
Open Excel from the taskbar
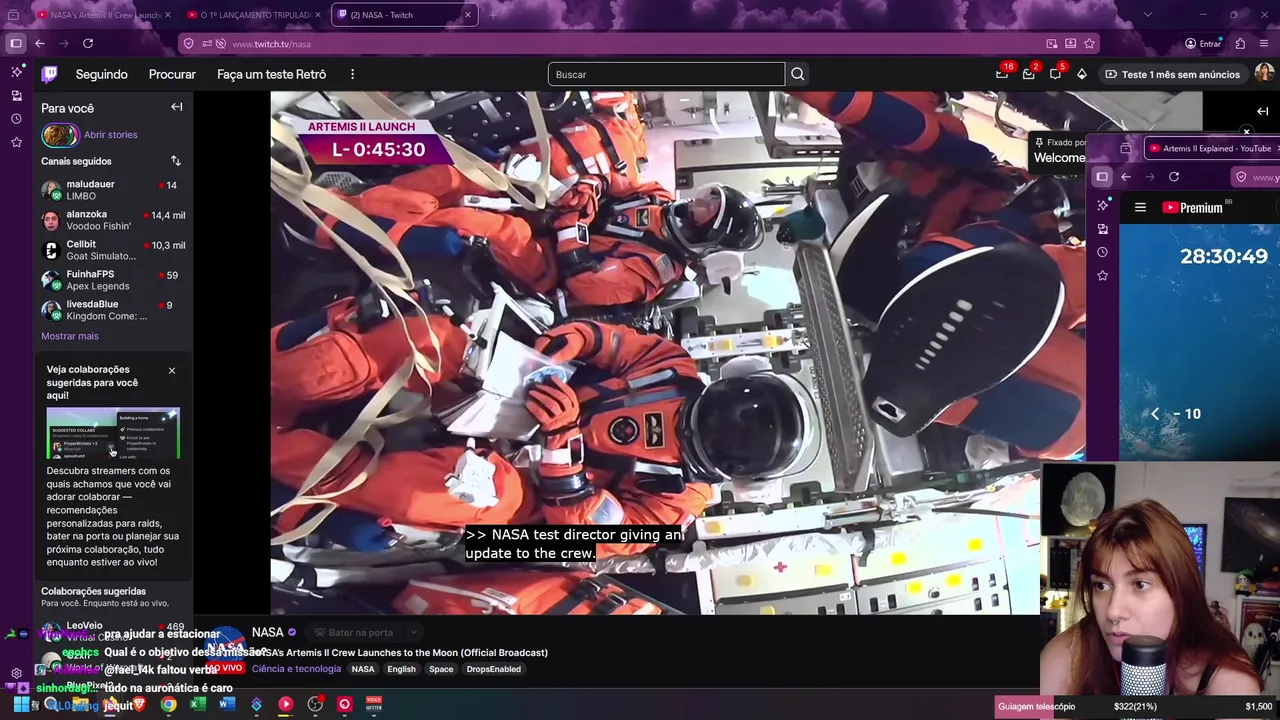(x=197, y=704)
